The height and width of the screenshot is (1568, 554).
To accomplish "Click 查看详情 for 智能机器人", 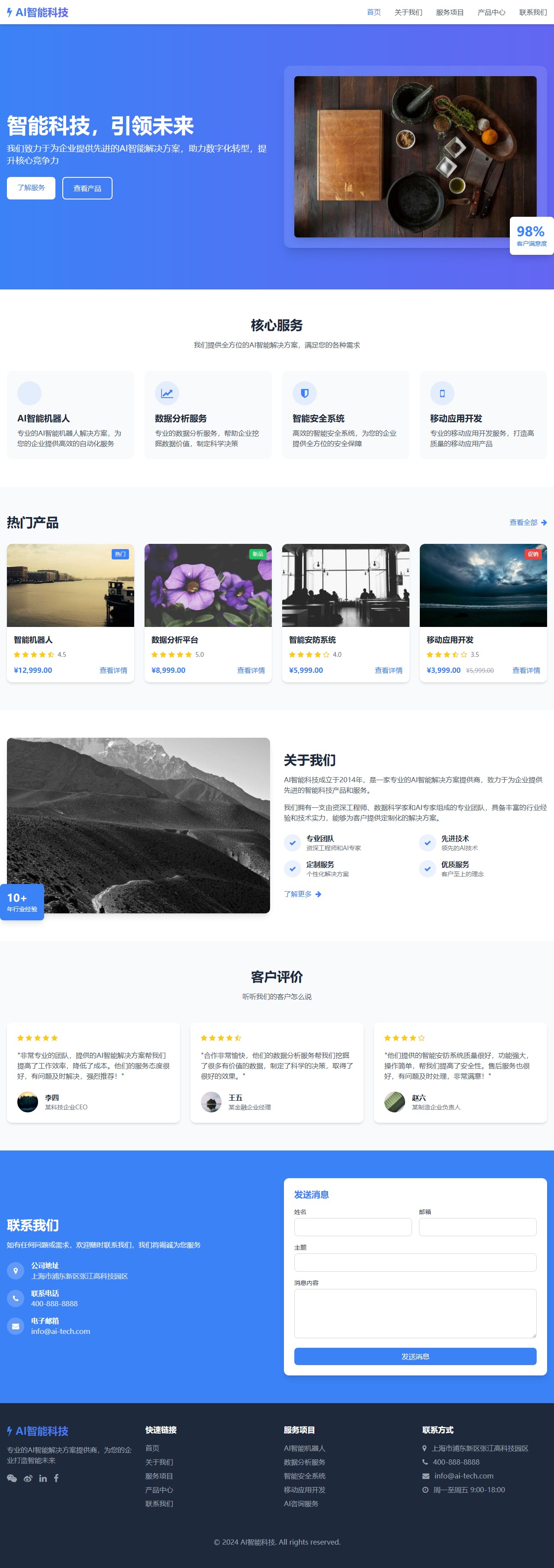I will [113, 670].
